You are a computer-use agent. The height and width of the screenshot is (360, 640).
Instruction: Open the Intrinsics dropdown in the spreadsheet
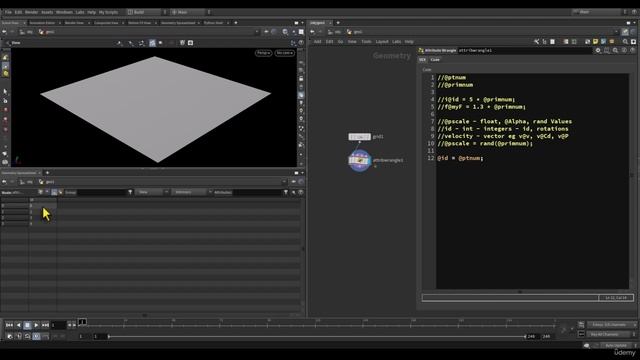point(191,192)
